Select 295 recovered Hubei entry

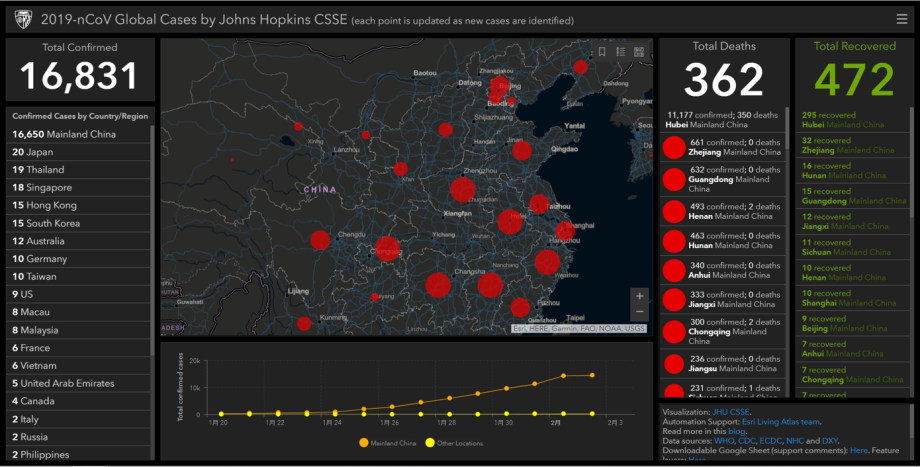(x=853, y=120)
